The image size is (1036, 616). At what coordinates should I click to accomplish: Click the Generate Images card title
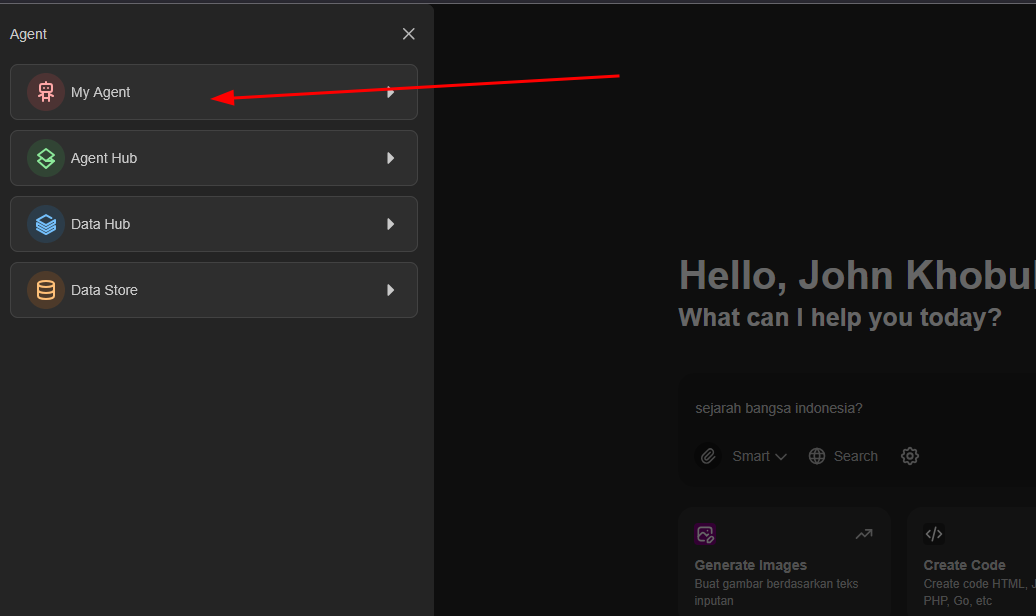point(750,565)
